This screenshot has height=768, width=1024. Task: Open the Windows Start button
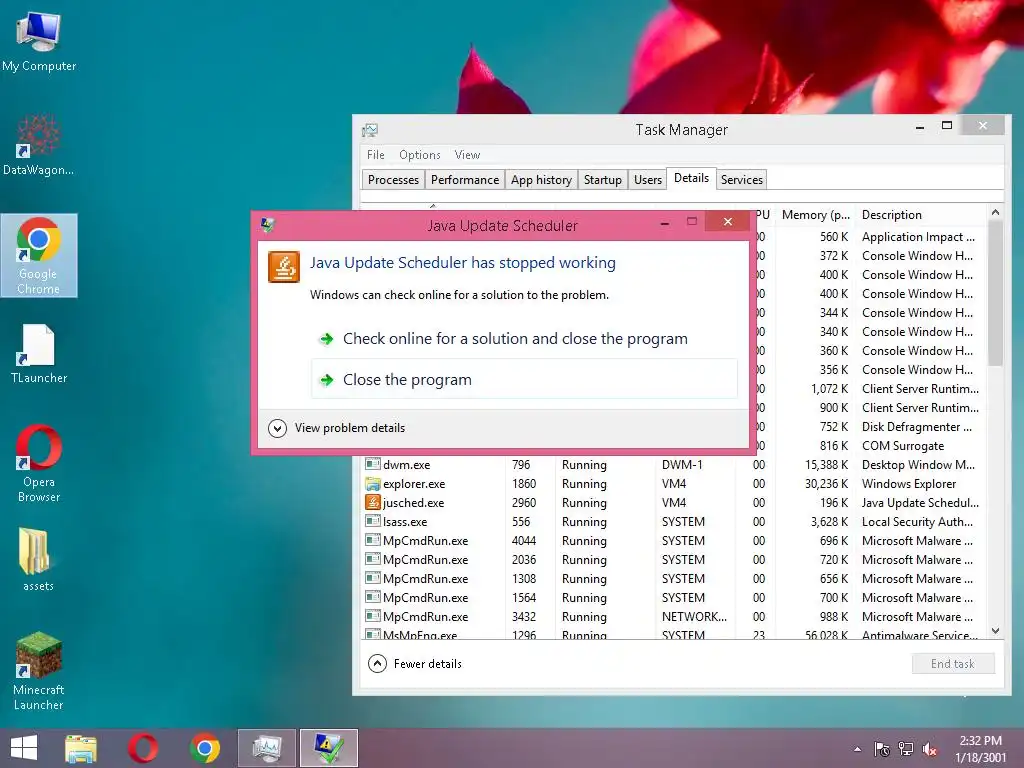pos(24,748)
